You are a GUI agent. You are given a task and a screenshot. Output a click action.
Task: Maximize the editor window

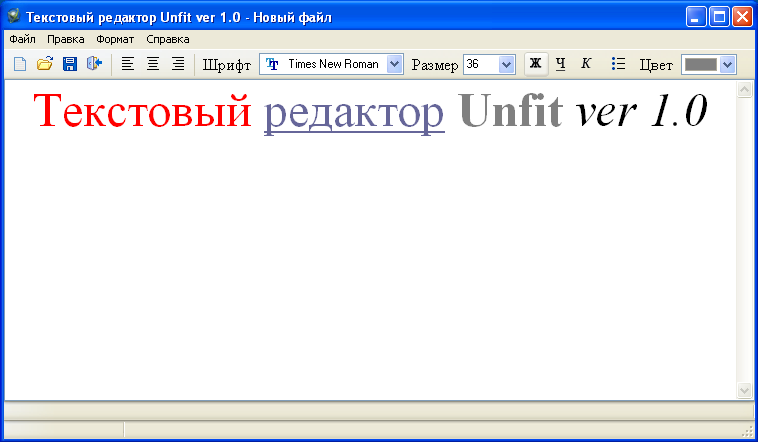tap(719, 17)
